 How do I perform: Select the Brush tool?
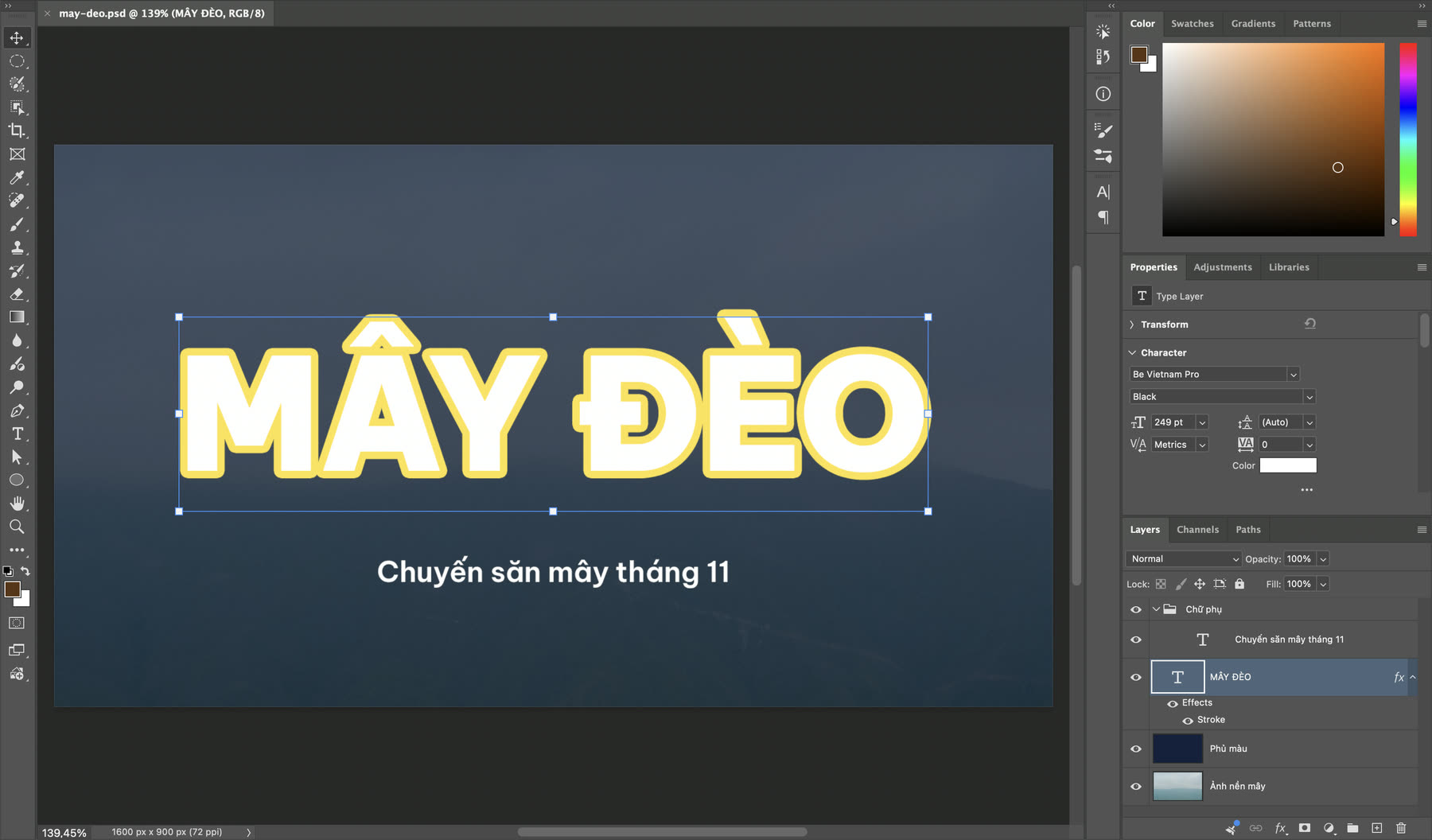click(x=17, y=224)
